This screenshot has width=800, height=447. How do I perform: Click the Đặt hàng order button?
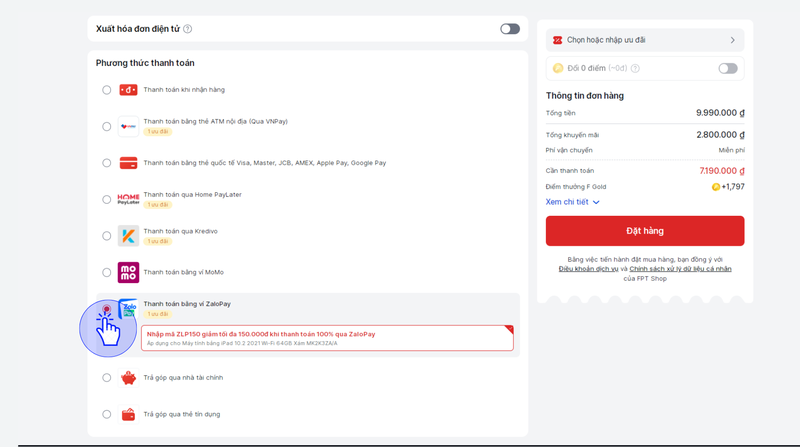click(x=645, y=231)
